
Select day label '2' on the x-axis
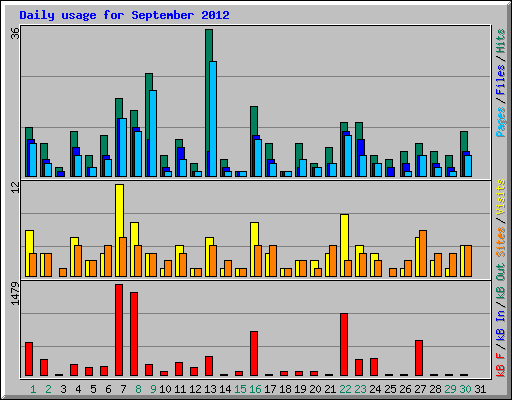pyautogui.click(x=48, y=389)
